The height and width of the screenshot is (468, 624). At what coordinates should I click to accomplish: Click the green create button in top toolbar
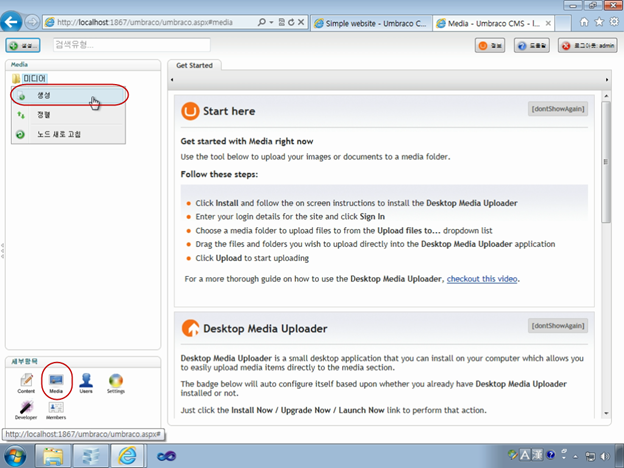tap(23, 45)
